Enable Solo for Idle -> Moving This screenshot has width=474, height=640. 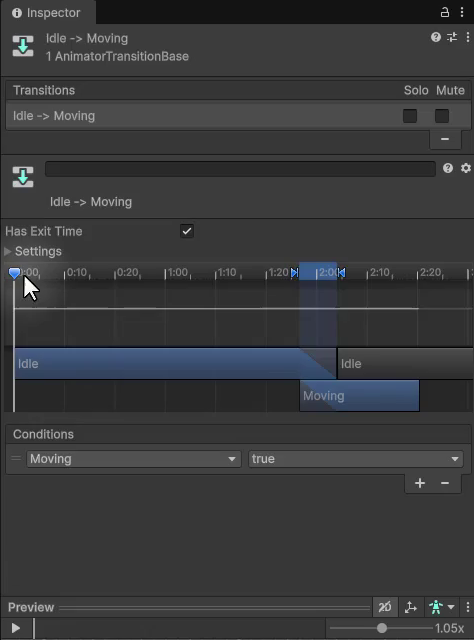[409, 116]
